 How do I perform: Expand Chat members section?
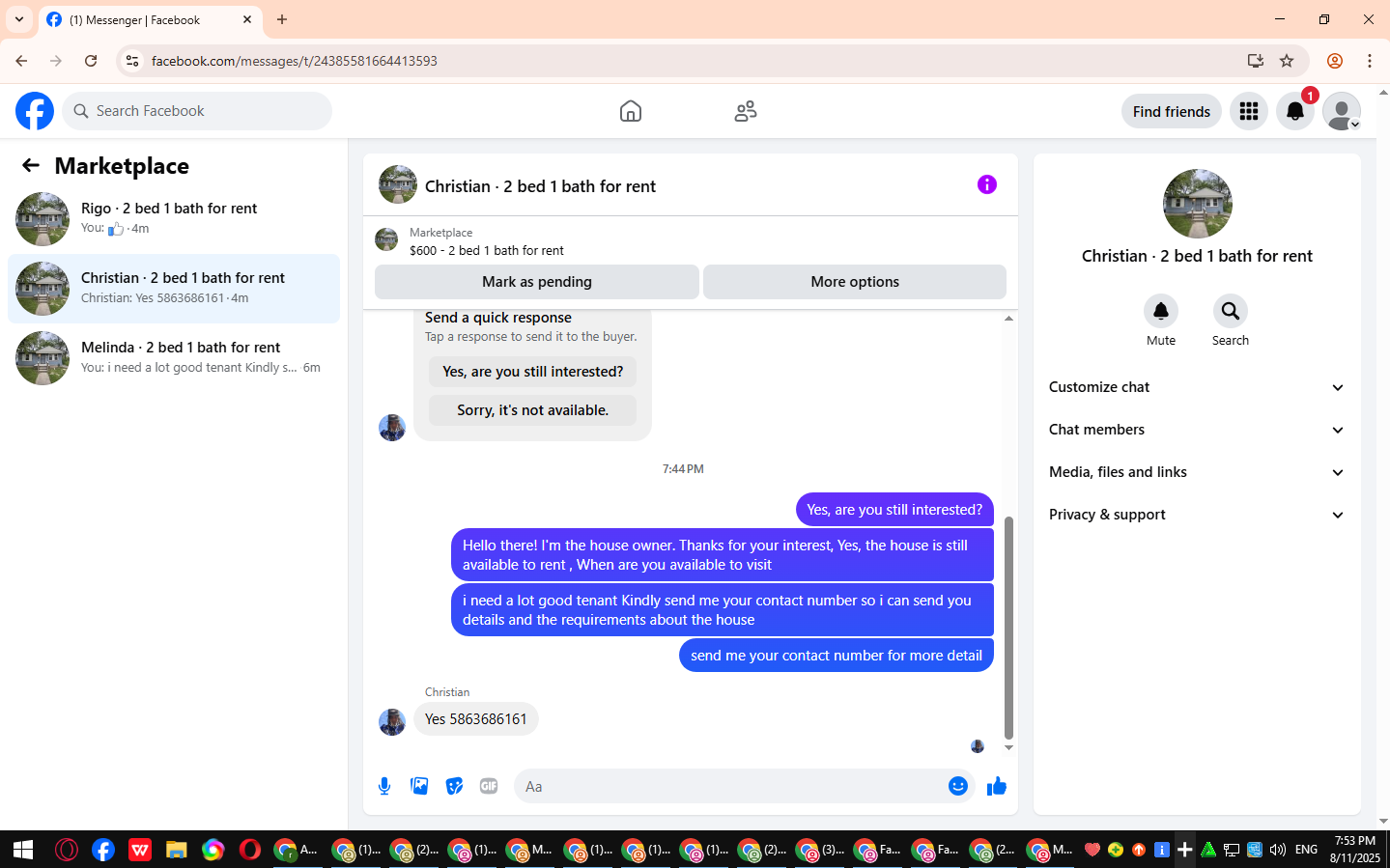[1198, 430]
